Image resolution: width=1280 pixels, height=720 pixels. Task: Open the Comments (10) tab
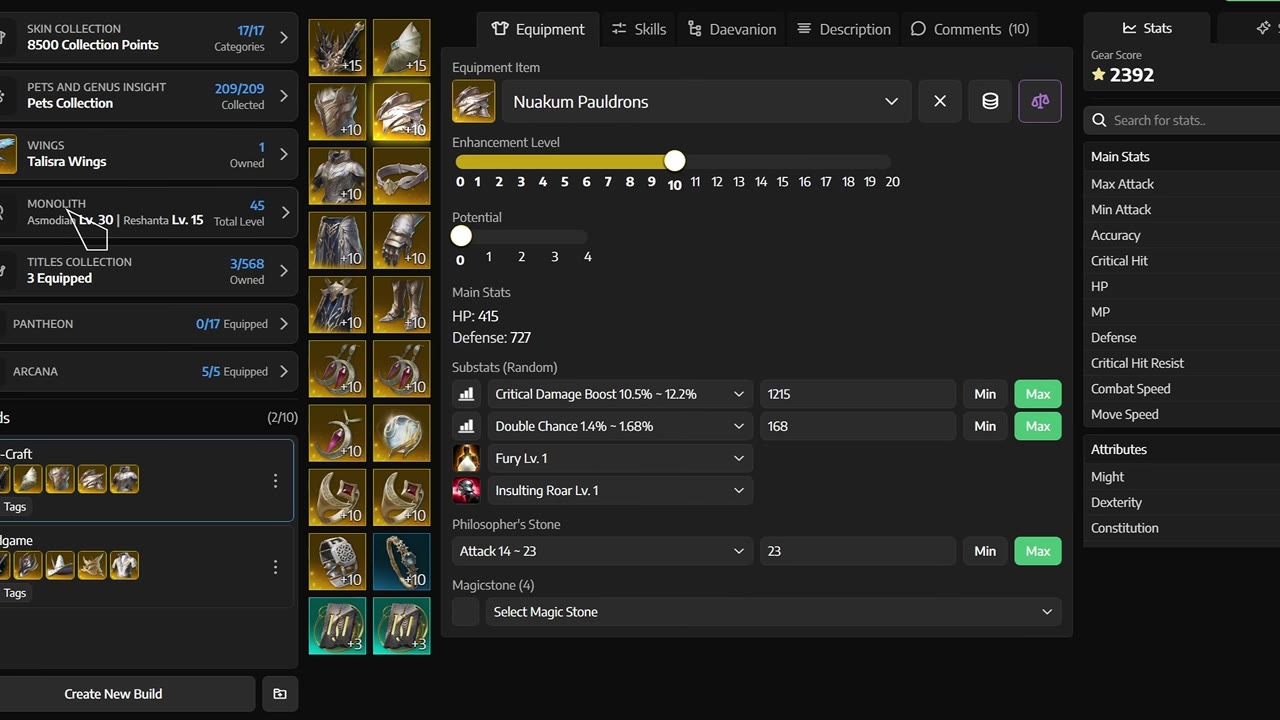pos(969,29)
